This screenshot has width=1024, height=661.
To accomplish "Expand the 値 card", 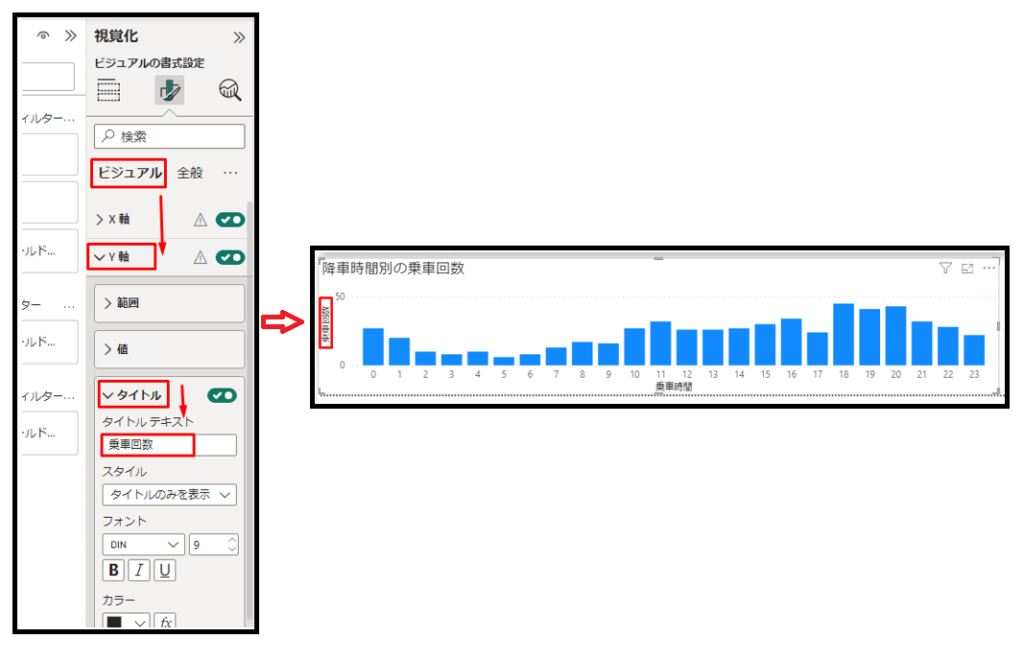I will 170,349.
